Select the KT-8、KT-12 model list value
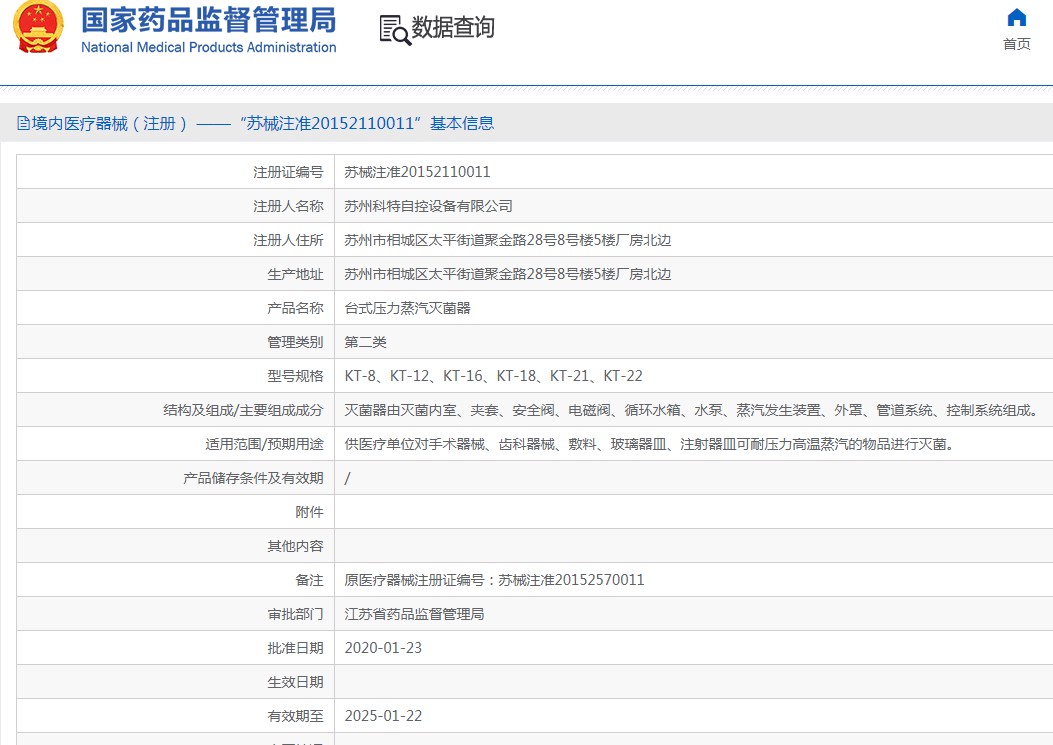Image resolution: width=1053 pixels, height=745 pixels. [494, 376]
